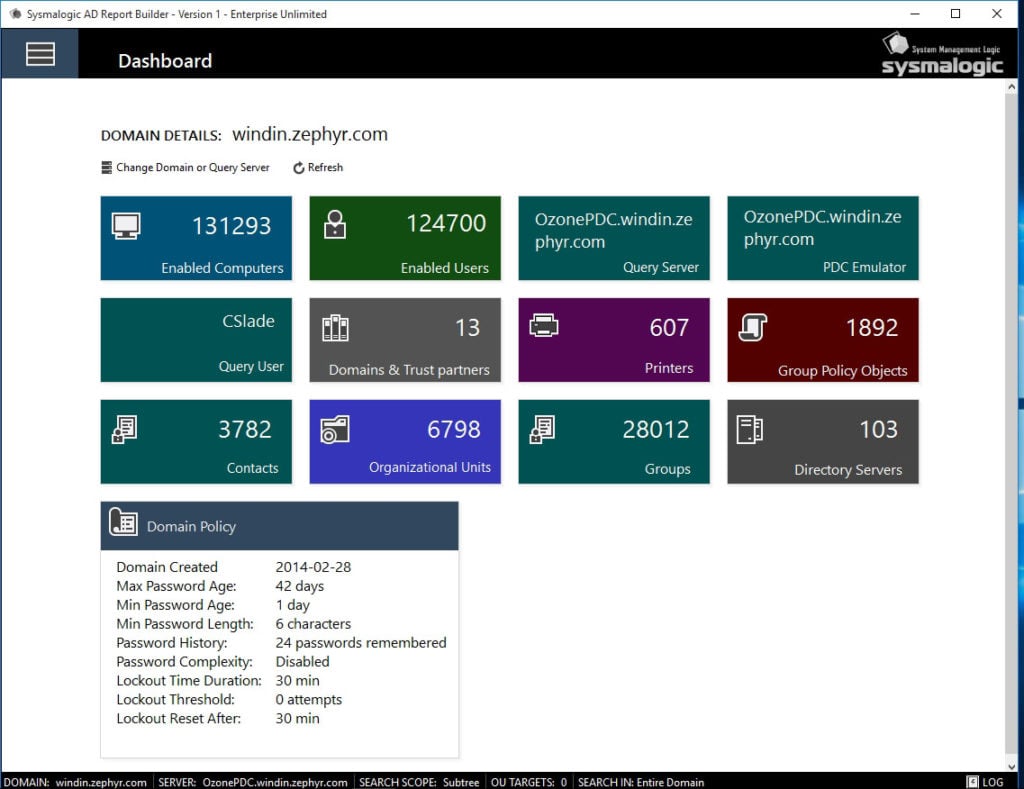The height and width of the screenshot is (789, 1024).
Task: Click the app icon in the title bar
Action: pyautogui.click(x=15, y=14)
